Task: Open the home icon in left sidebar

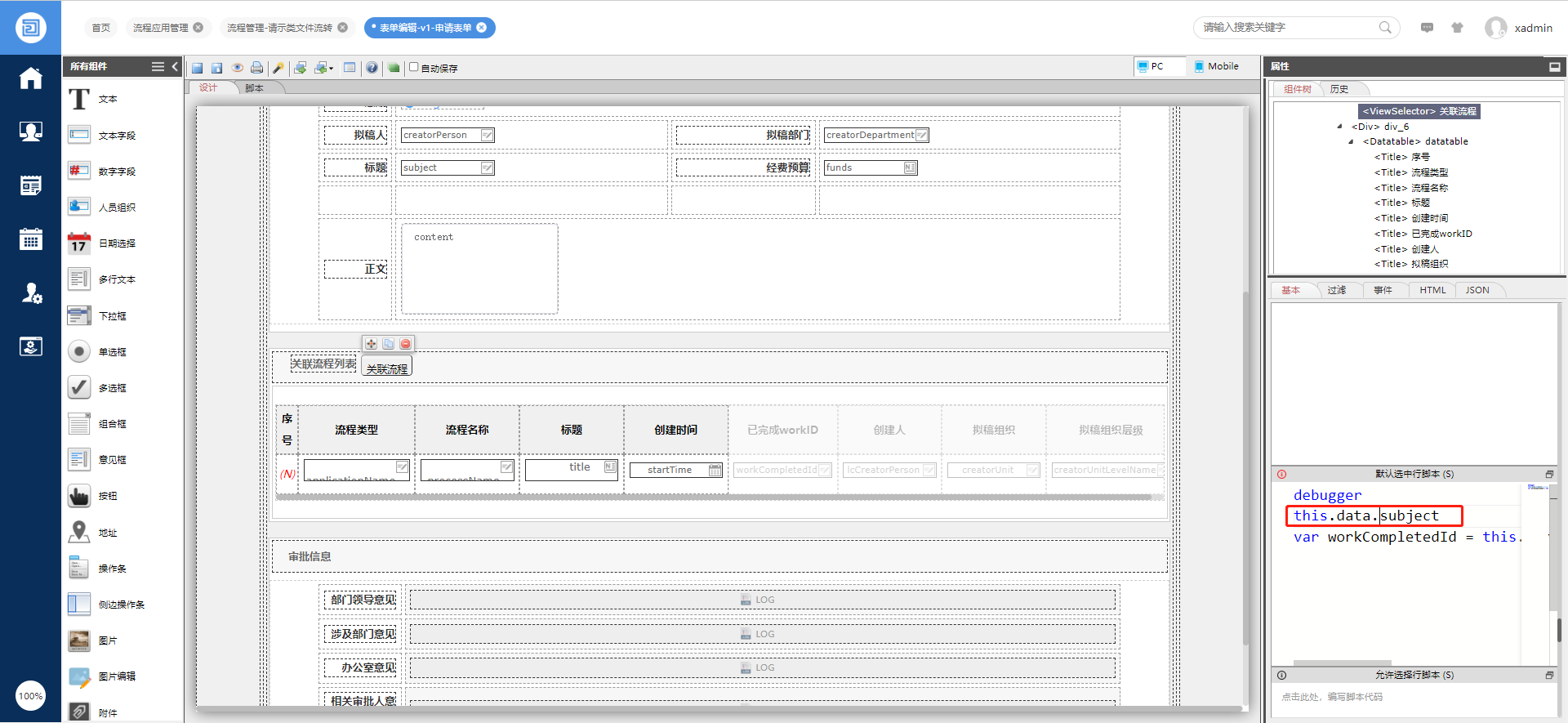Action: coord(31,78)
